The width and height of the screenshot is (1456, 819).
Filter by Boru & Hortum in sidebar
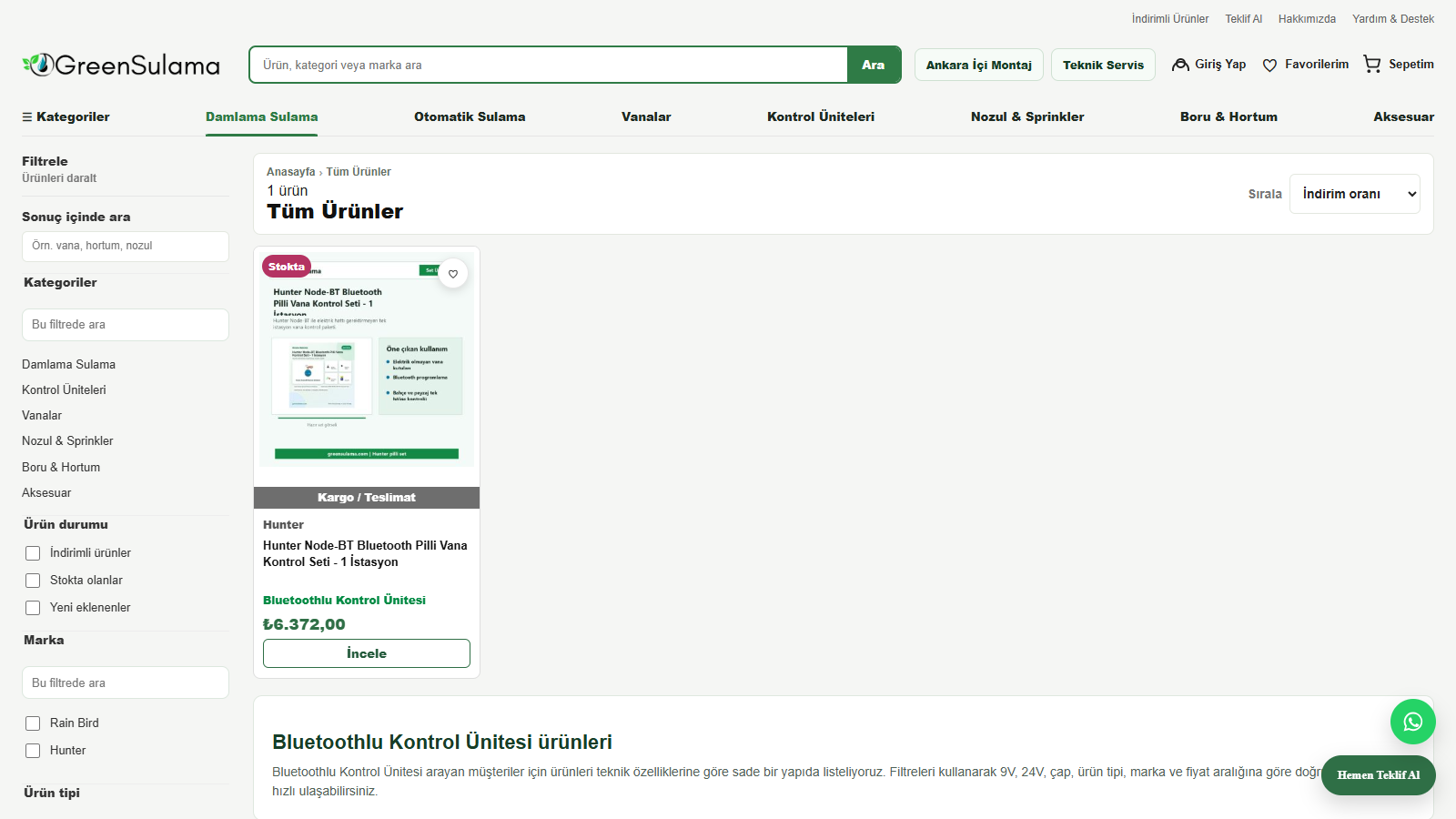[61, 468]
